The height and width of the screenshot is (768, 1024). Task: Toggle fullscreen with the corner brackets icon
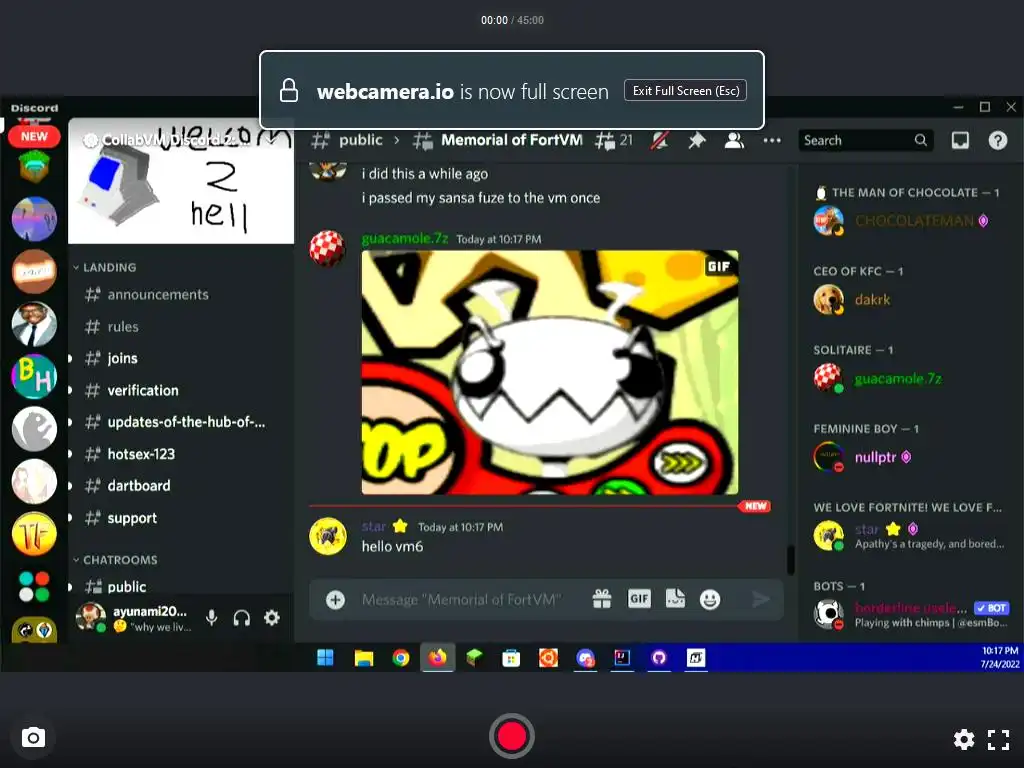coord(998,739)
